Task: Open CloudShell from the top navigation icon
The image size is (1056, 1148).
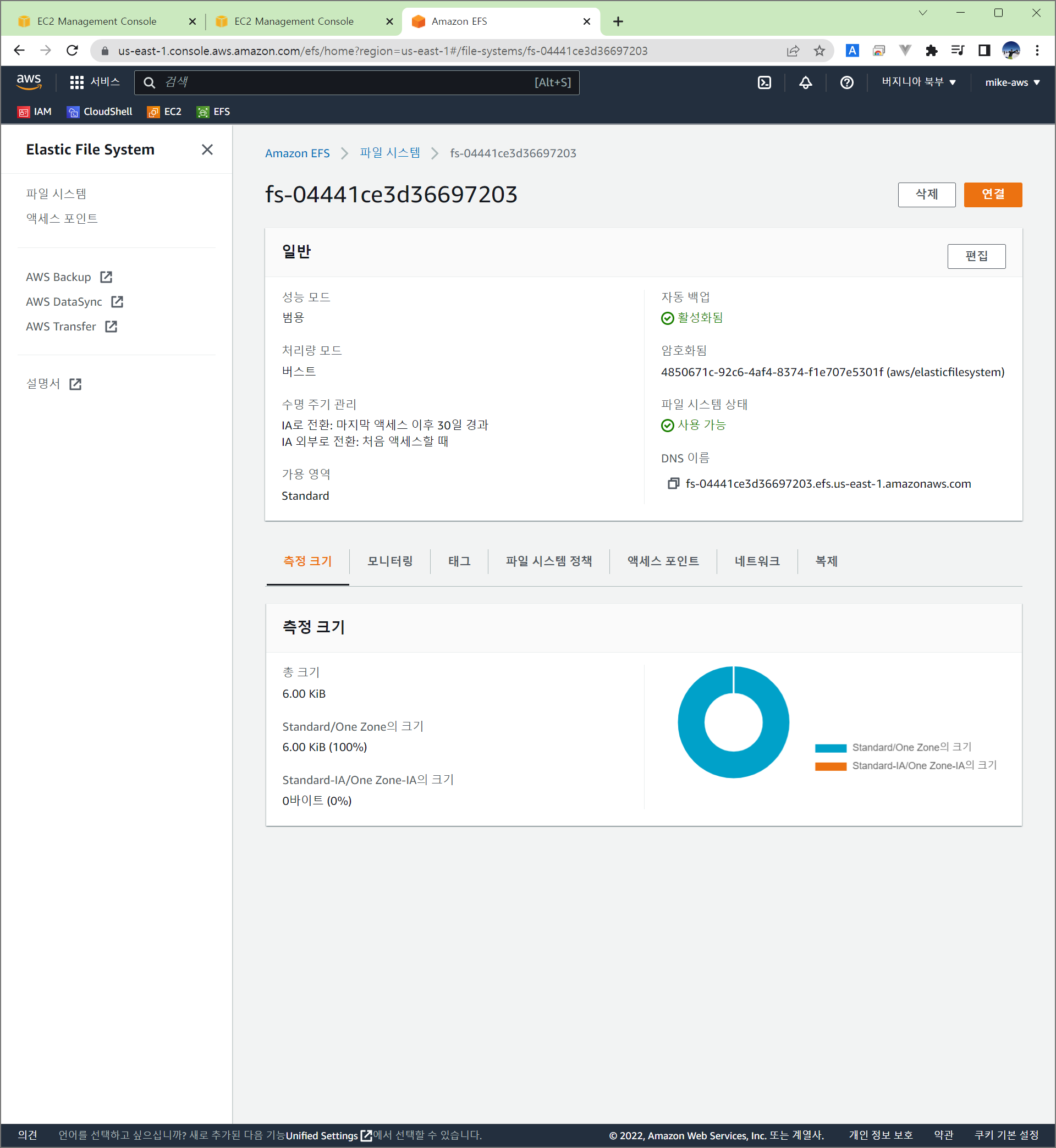Action: 764,82
